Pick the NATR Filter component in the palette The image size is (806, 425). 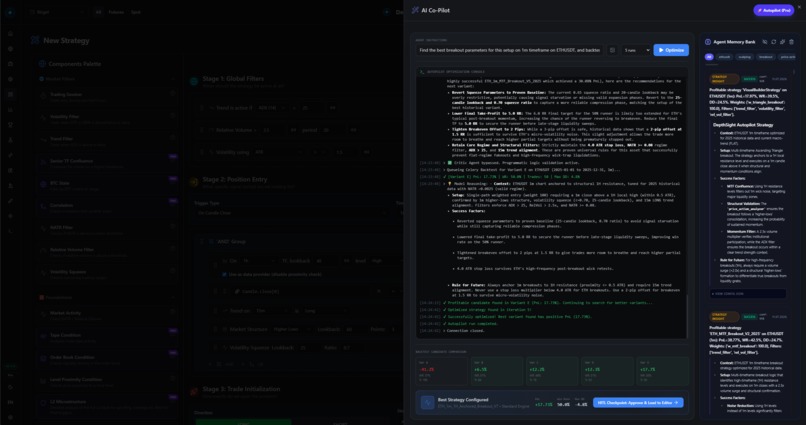[x=107, y=229]
